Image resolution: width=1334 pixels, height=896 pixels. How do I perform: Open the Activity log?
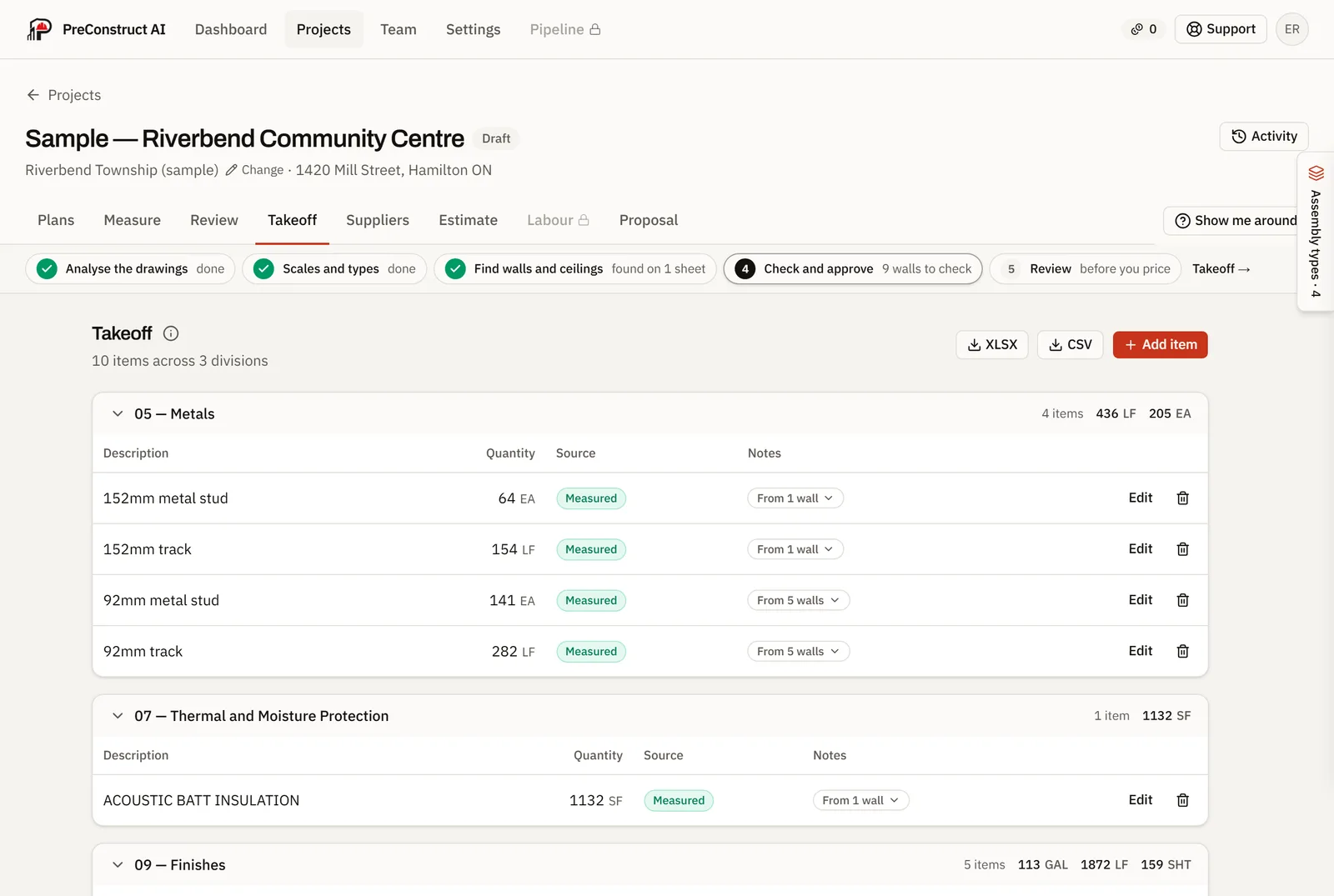tap(1264, 137)
